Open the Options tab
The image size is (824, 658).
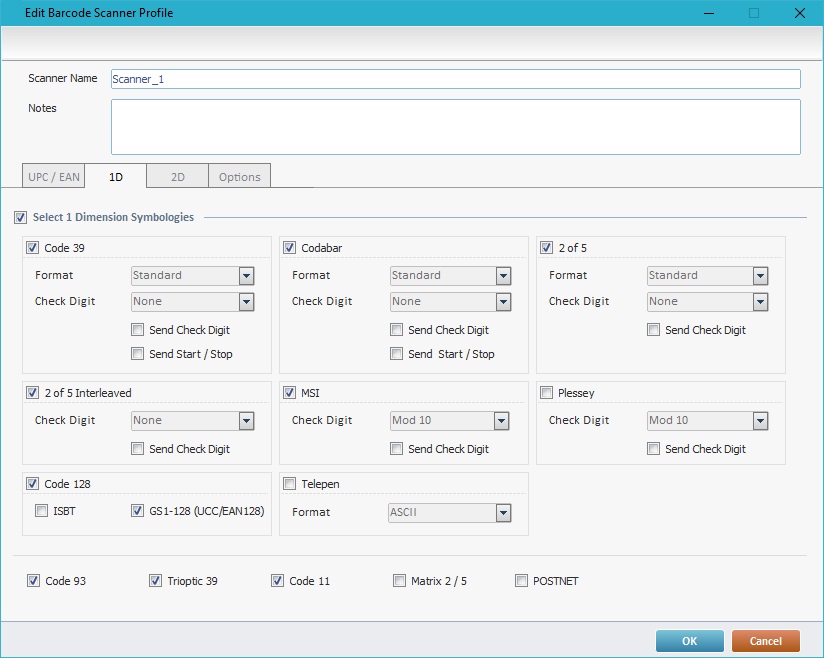[239, 177]
